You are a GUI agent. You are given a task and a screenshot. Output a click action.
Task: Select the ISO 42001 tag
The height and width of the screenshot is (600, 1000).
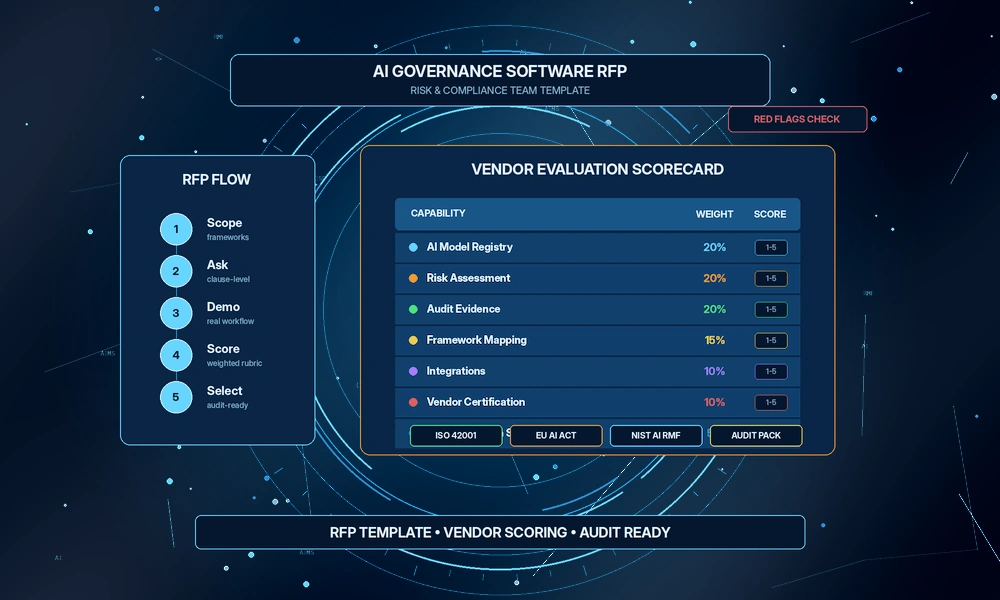pyautogui.click(x=456, y=435)
